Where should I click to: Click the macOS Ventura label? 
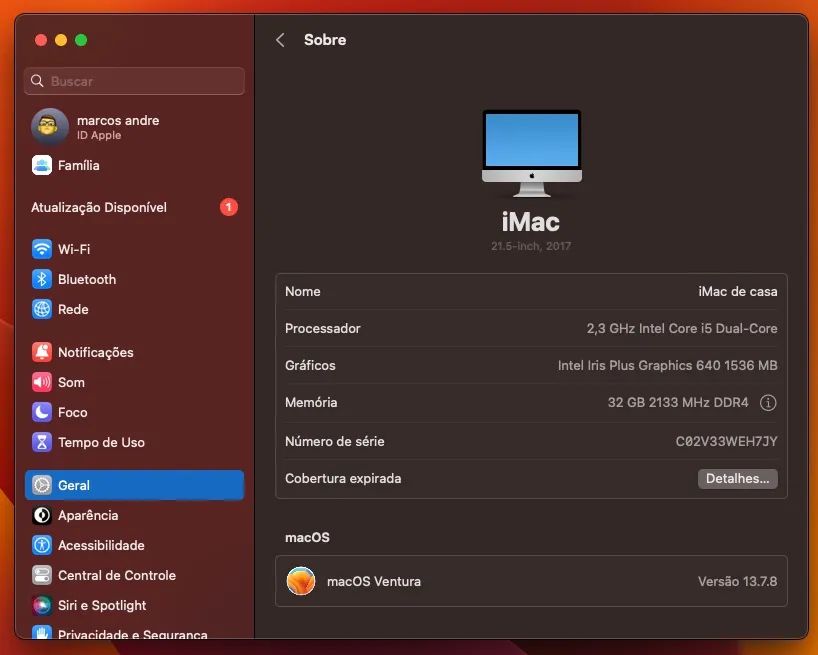tap(374, 581)
